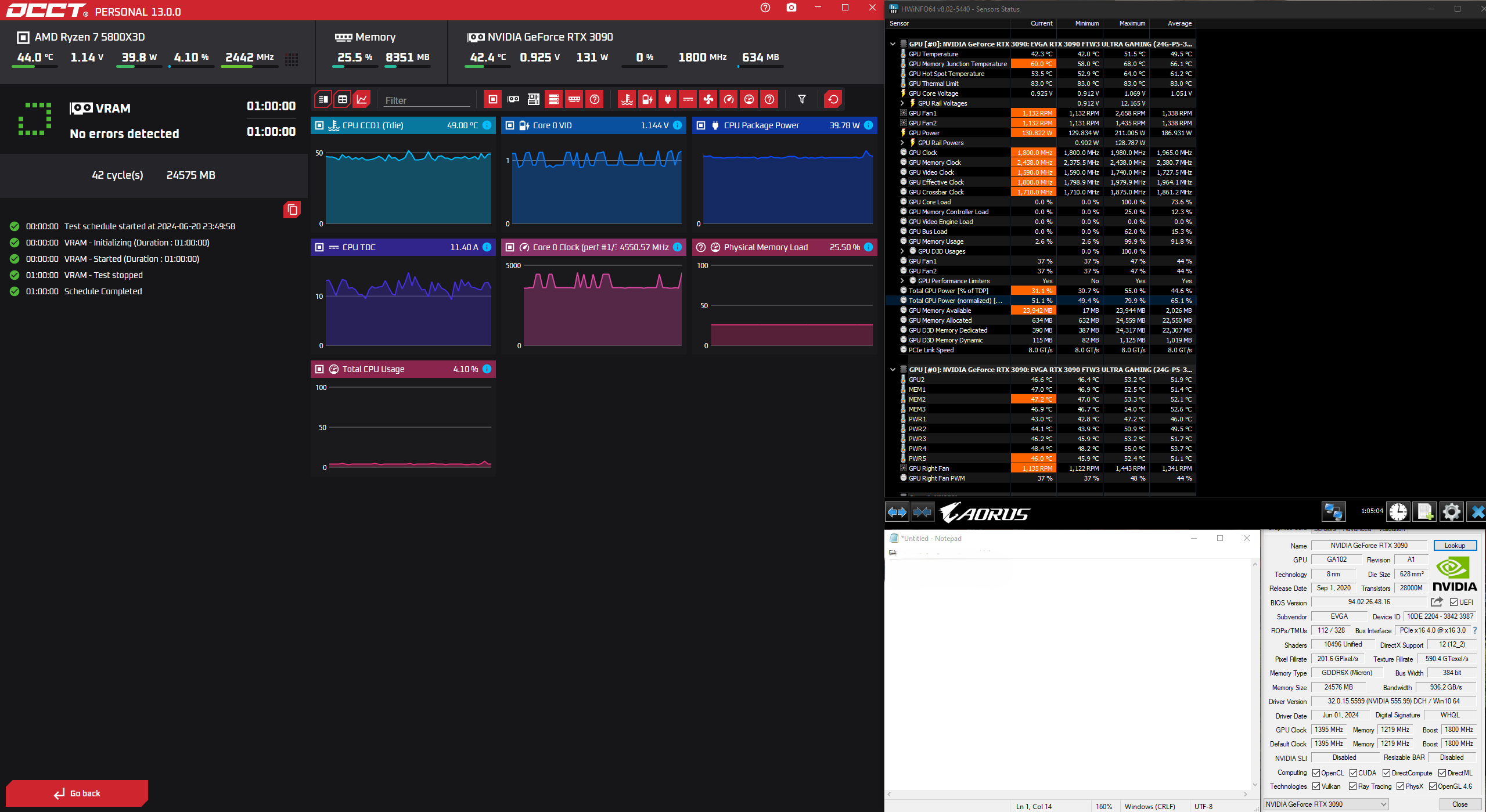Image resolution: width=1486 pixels, height=812 pixels.
Task: Copy the test log with clipboard icon
Action: [x=292, y=210]
